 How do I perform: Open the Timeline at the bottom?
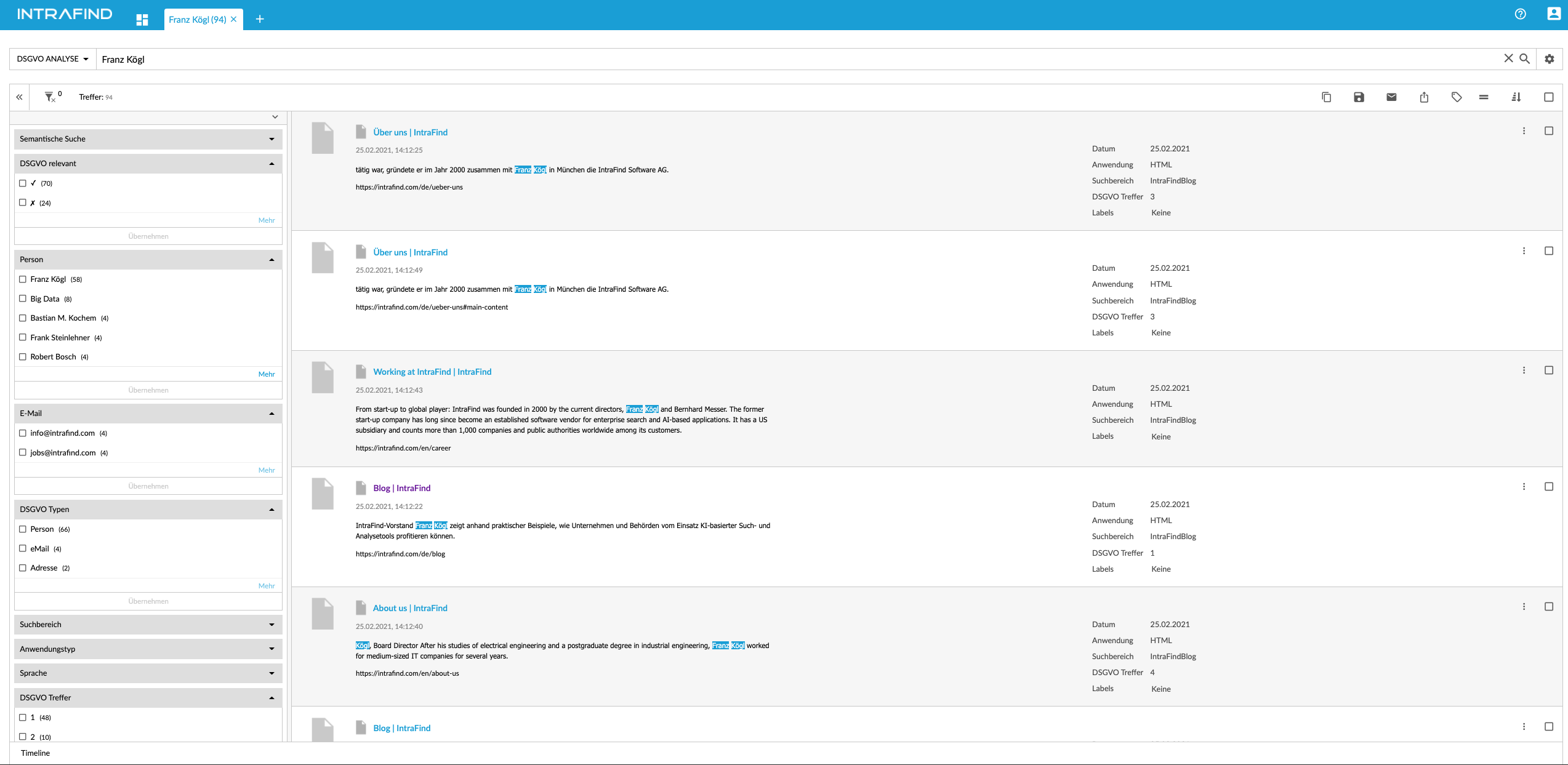(x=35, y=753)
